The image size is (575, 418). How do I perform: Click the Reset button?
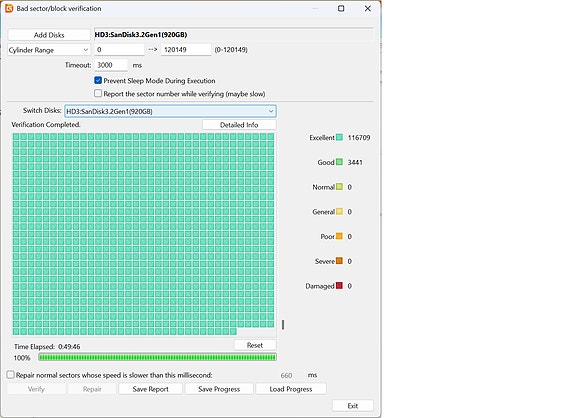(x=255, y=345)
